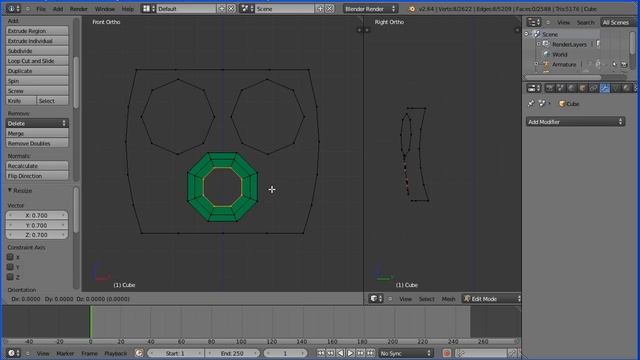This screenshot has width=640, height=360.
Task: Open the Object properties tab
Action: pyautogui.click(x=582, y=88)
